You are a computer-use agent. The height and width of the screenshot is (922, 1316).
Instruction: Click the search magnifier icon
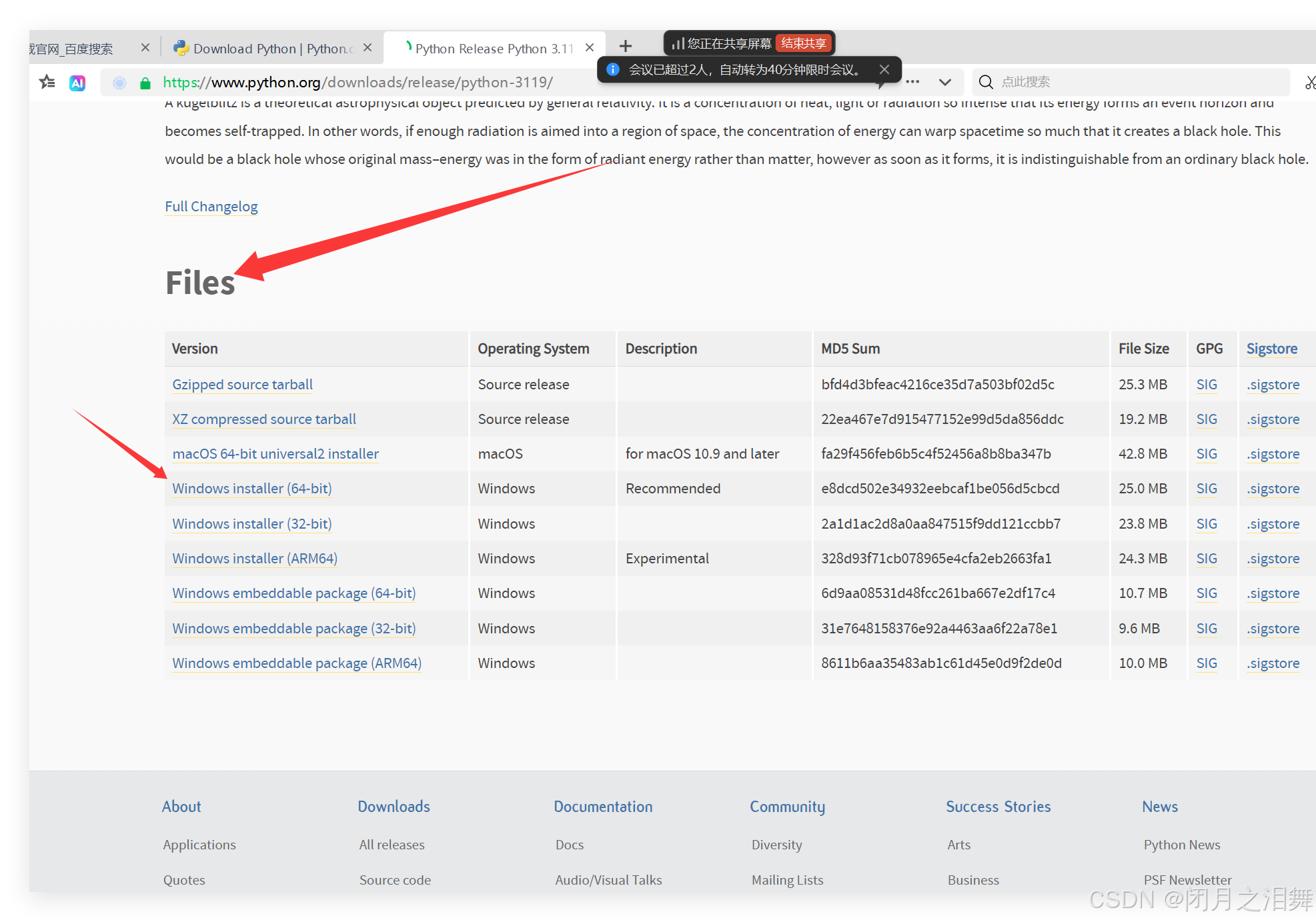[x=986, y=82]
